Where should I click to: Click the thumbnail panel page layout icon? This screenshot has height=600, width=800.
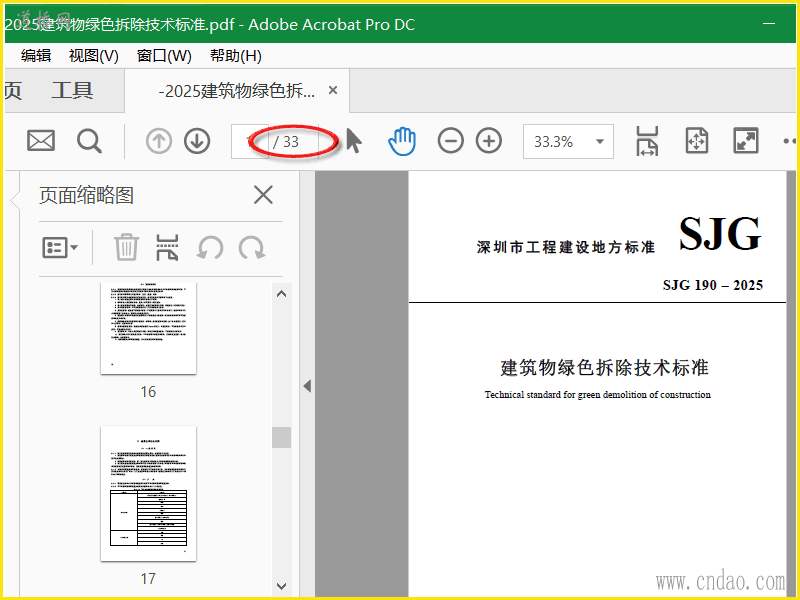[x=167, y=247]
